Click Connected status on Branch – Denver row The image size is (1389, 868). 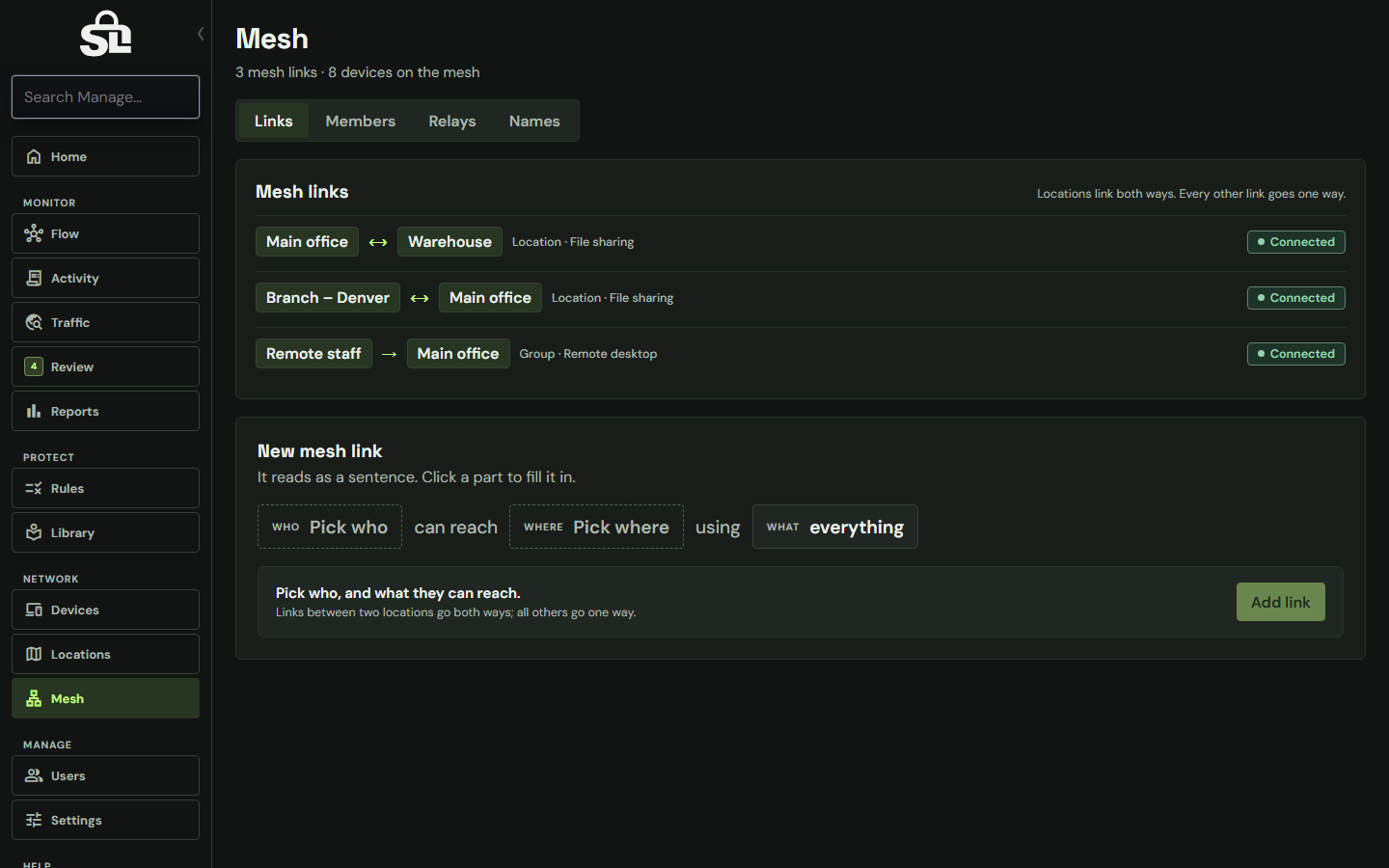[x=1296, y=297]
